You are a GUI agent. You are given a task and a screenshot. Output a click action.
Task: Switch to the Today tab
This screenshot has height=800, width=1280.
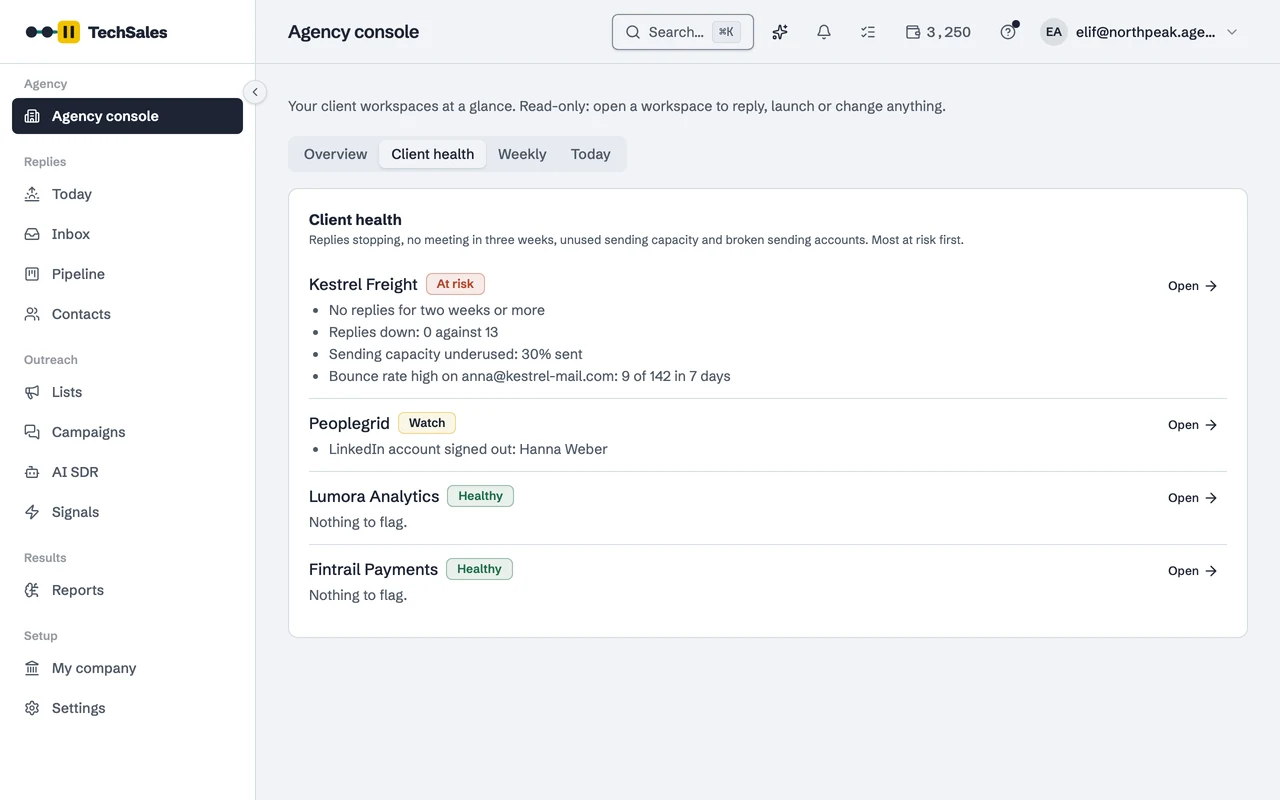point(590,154)
